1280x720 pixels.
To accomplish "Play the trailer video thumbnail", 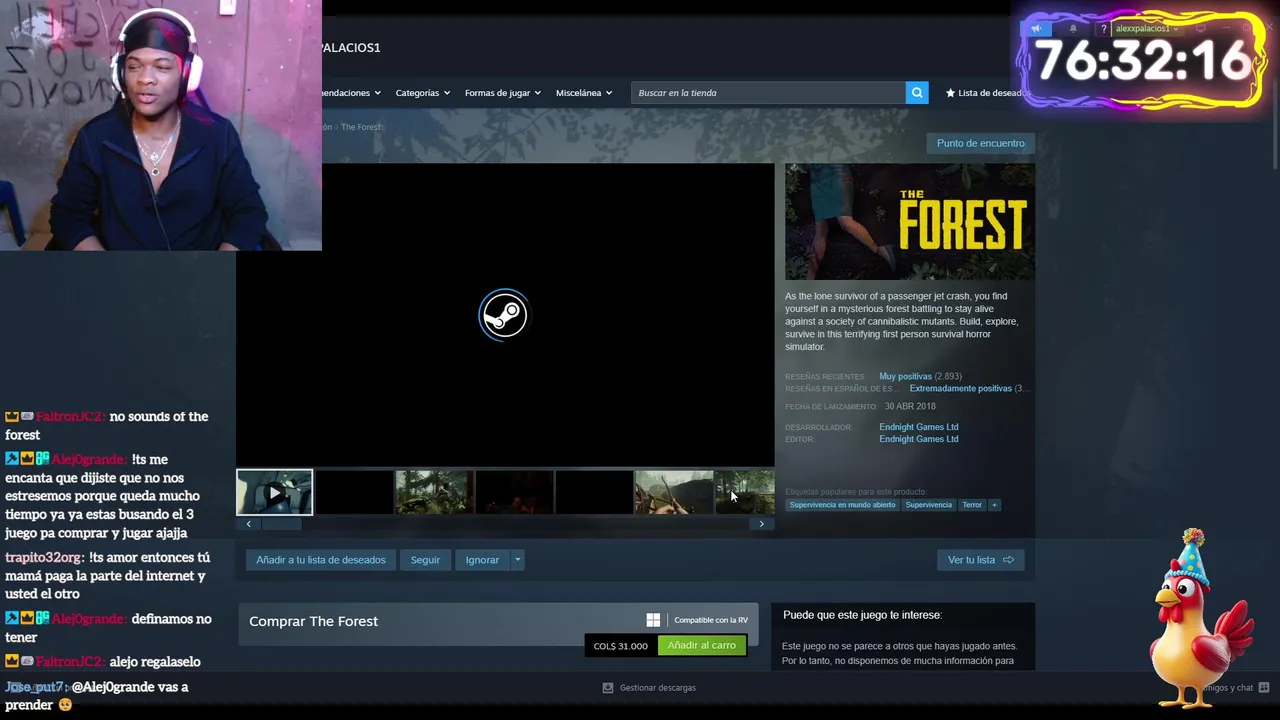I will tap(274, 492).
